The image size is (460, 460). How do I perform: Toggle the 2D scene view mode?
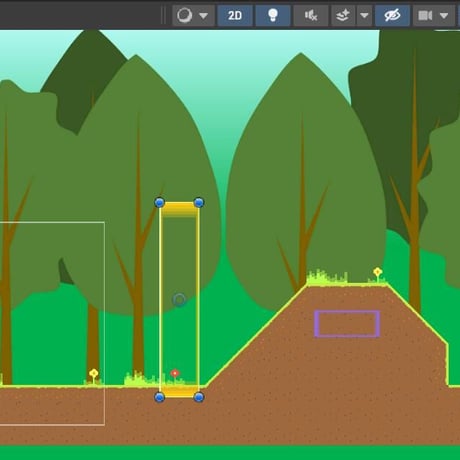click(235, 15)
